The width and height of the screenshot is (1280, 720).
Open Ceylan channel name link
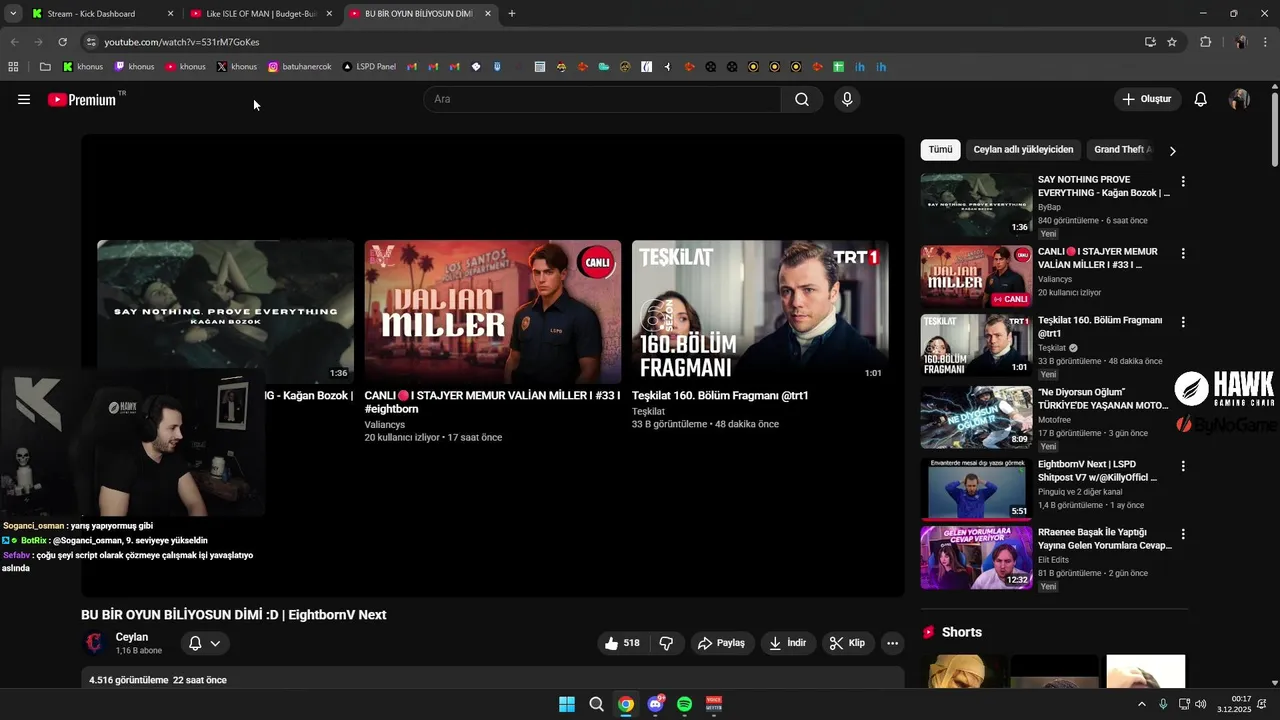point(132,637)
